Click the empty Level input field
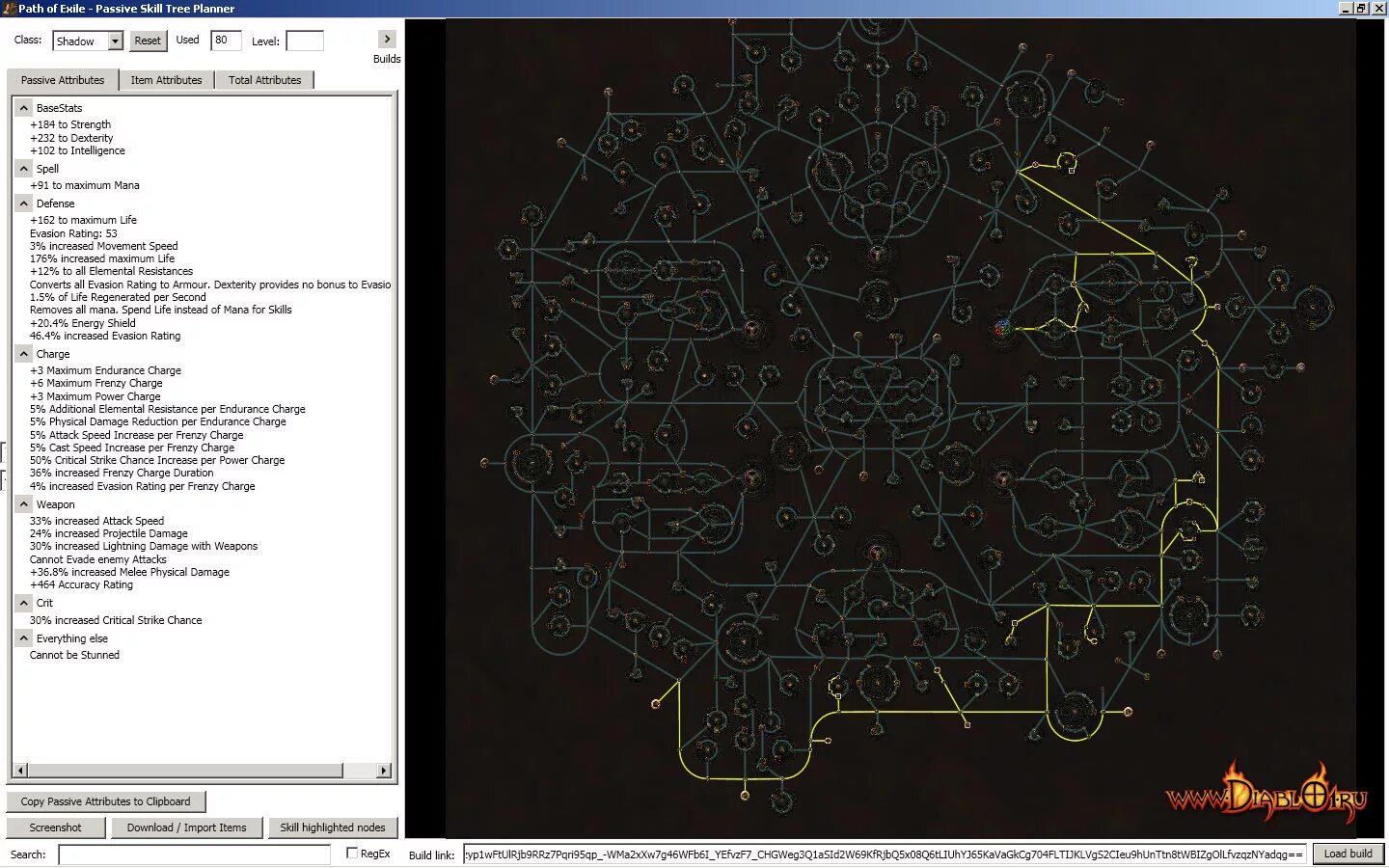 coord(305,41)
